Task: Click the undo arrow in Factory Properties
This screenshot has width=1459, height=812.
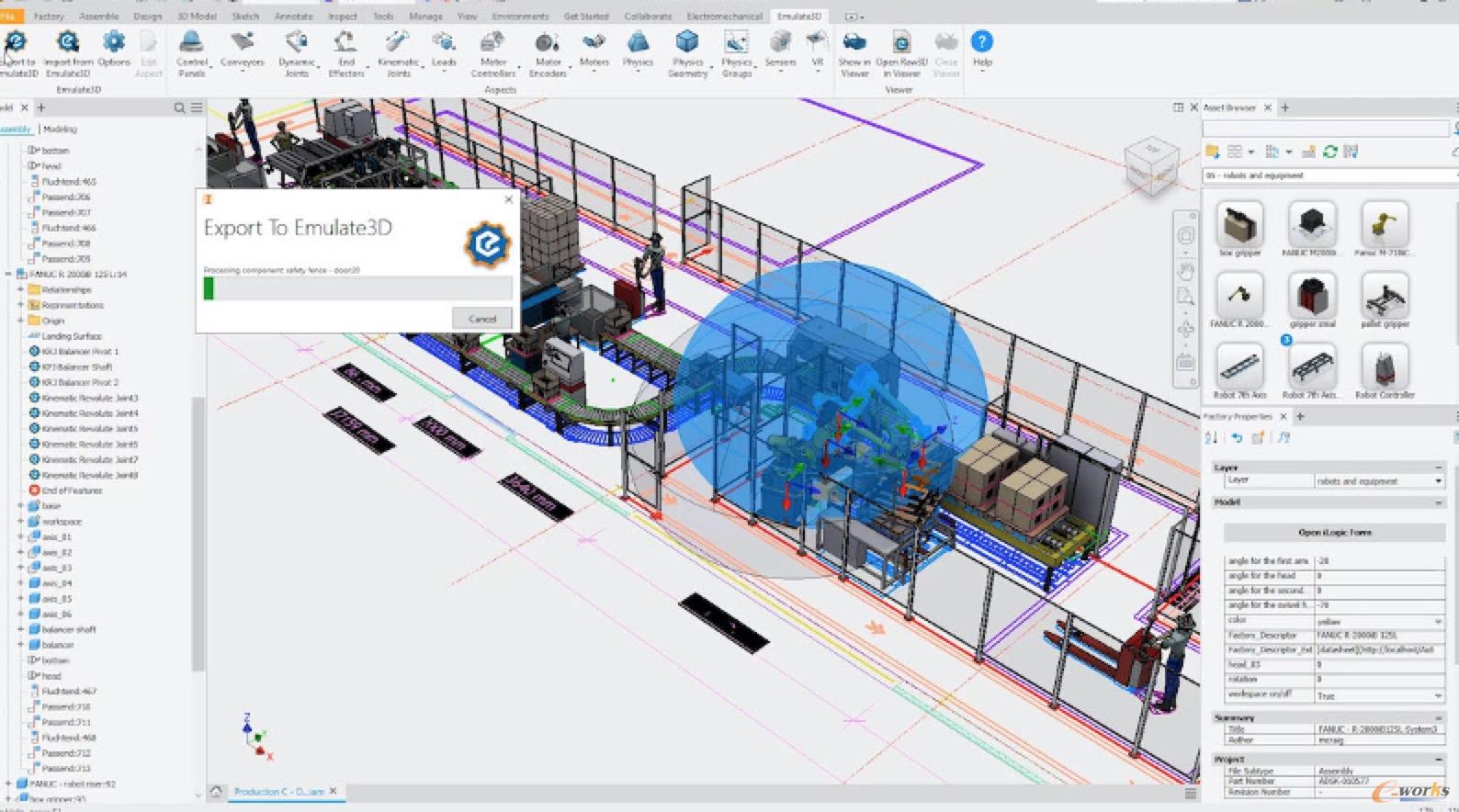Action: pyautogui.click(x=1237, y=438)
